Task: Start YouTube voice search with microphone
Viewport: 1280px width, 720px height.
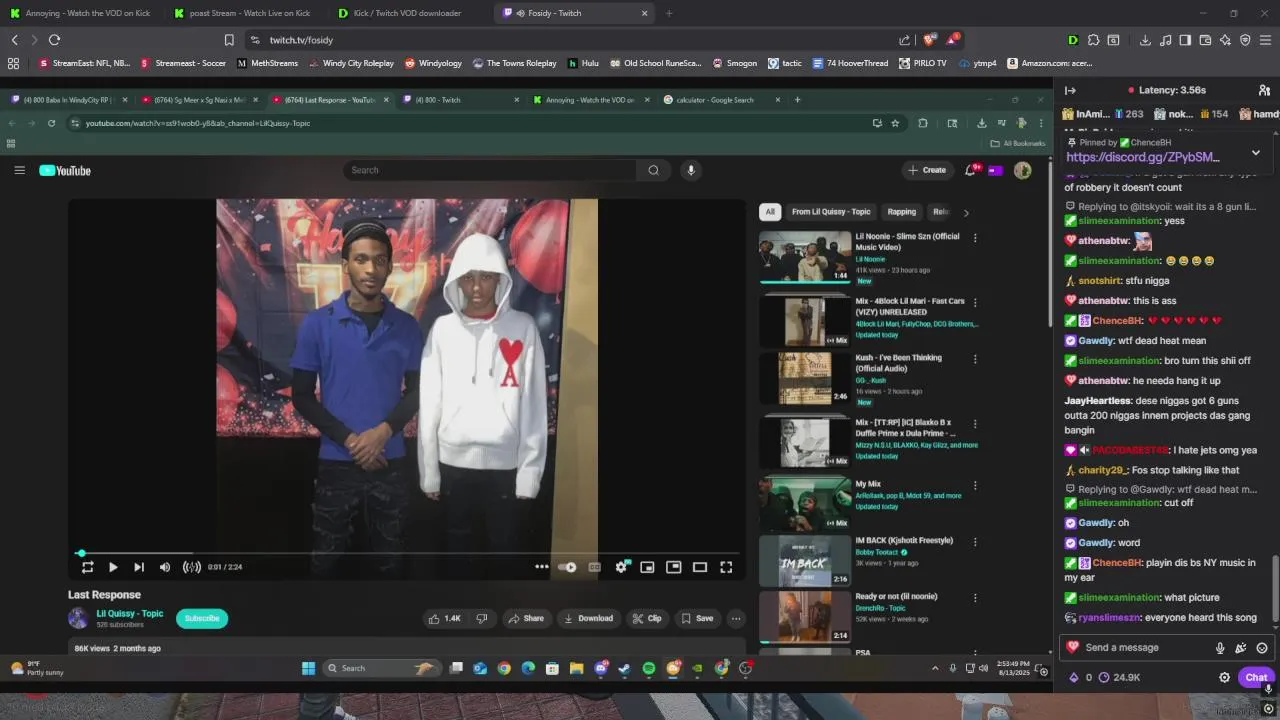Action: point(690,170)
